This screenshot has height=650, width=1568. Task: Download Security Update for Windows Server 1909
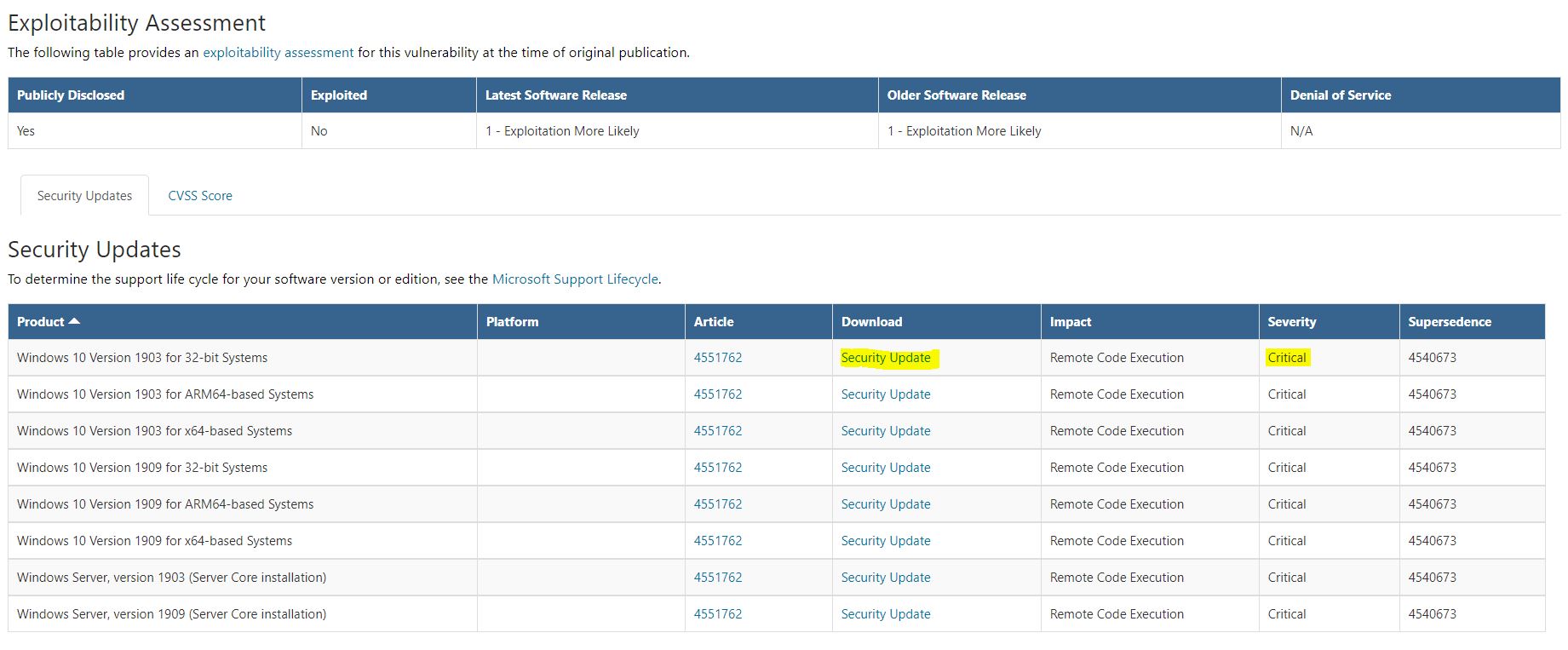point(885,614)
